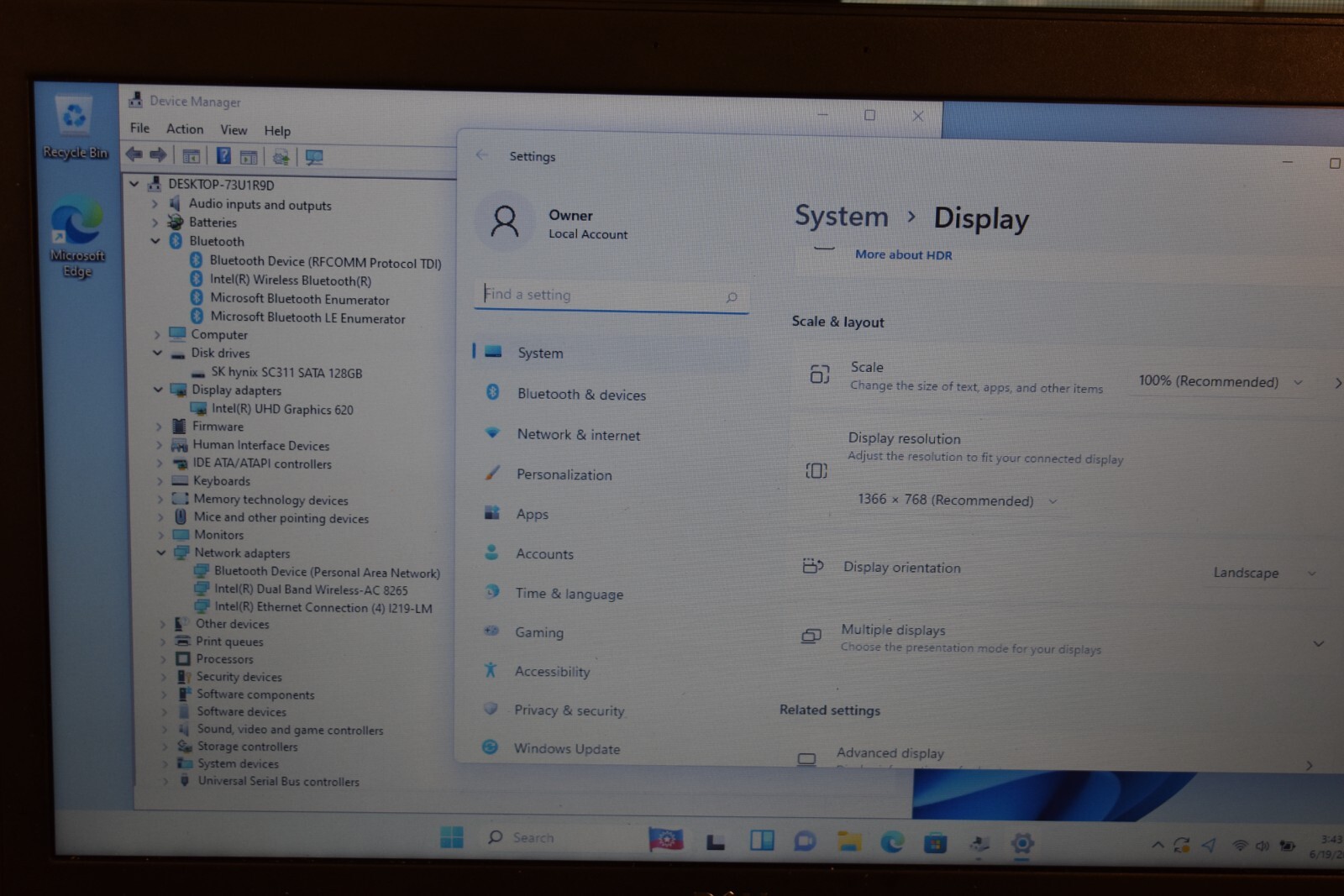Collapse the Bluetooth node in Device Manager
Screen dimensions: 1344x896
[155, 241]
